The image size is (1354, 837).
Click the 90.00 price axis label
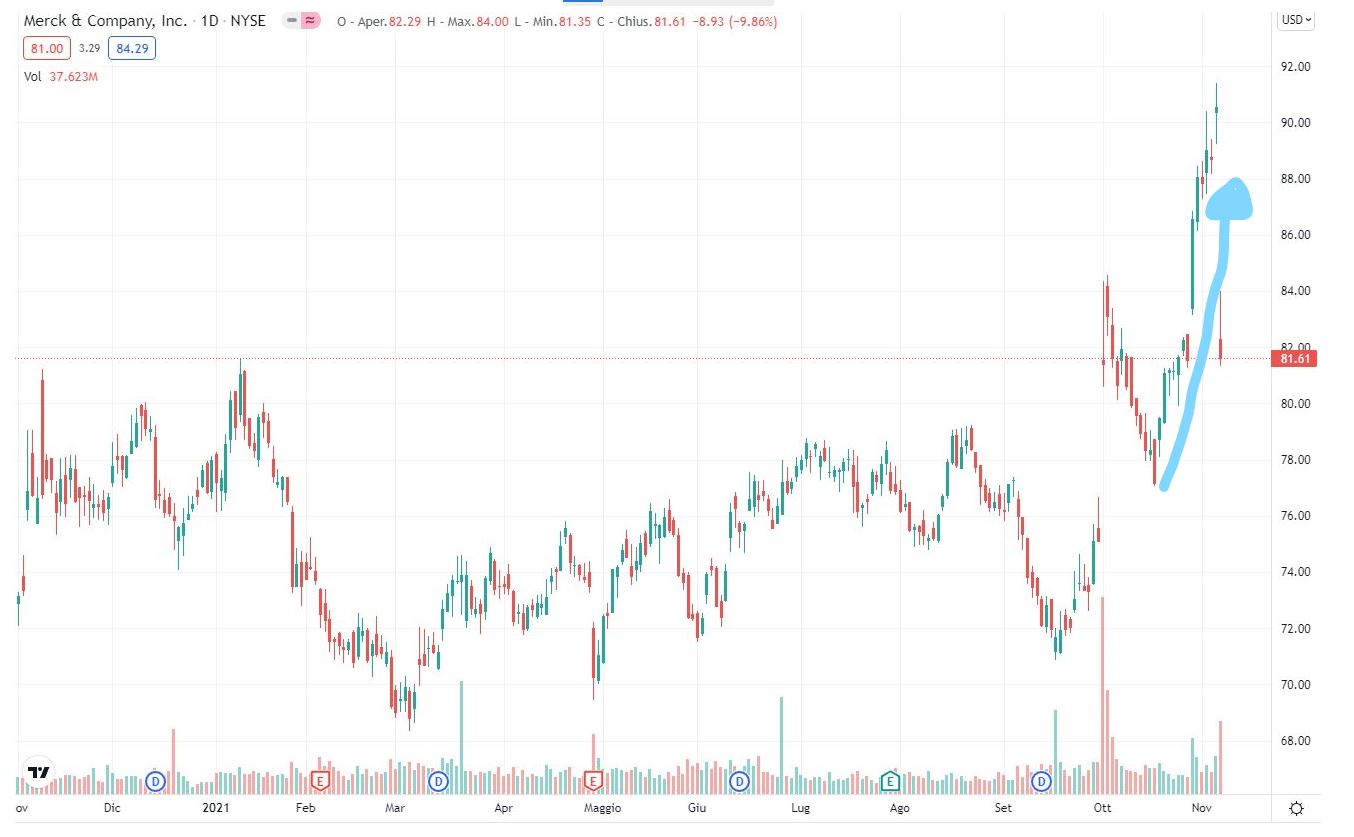[x=1295, y=122]
